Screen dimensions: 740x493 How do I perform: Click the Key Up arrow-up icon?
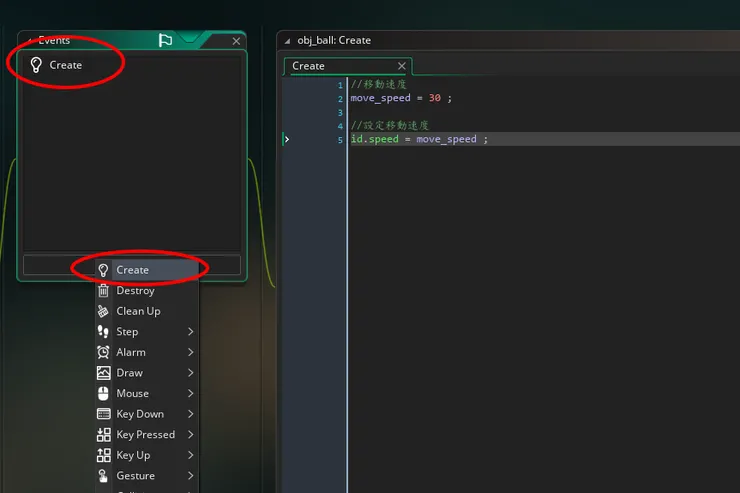tap(103, 455)
